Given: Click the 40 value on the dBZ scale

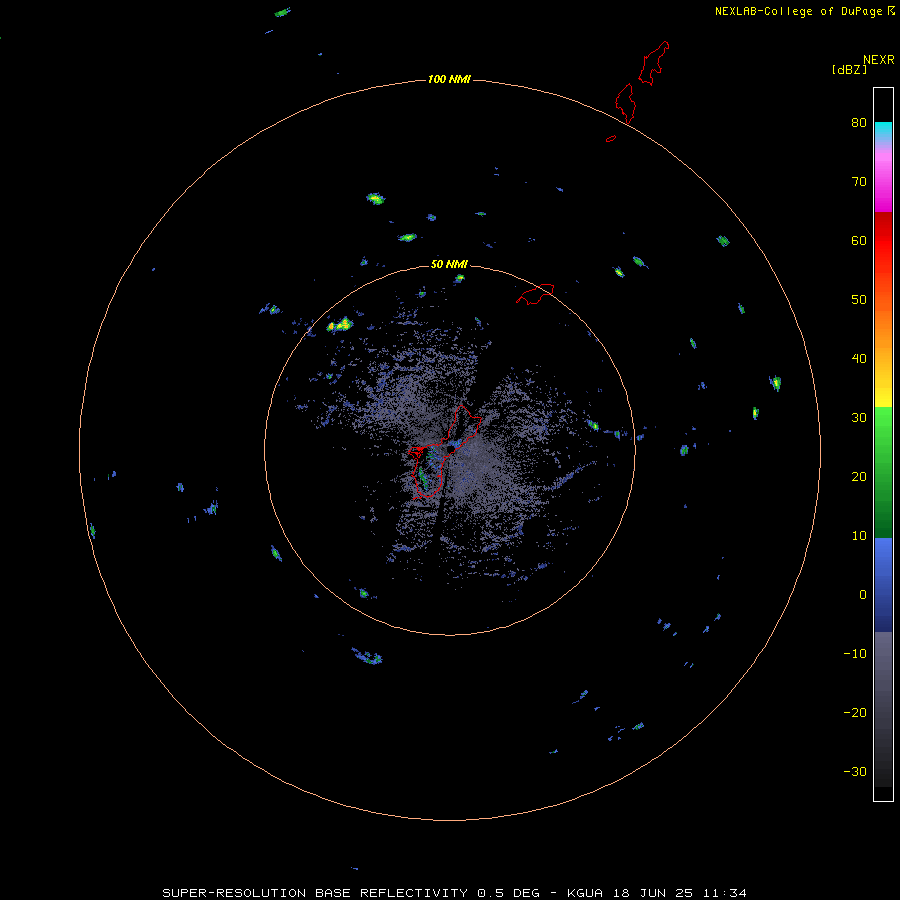Looking at the screenshot, I should coord(859,358).
